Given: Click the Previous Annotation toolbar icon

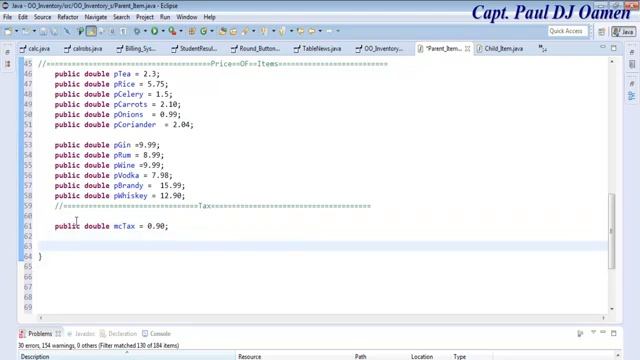Looking at the screenshot, I should [282, 31].
